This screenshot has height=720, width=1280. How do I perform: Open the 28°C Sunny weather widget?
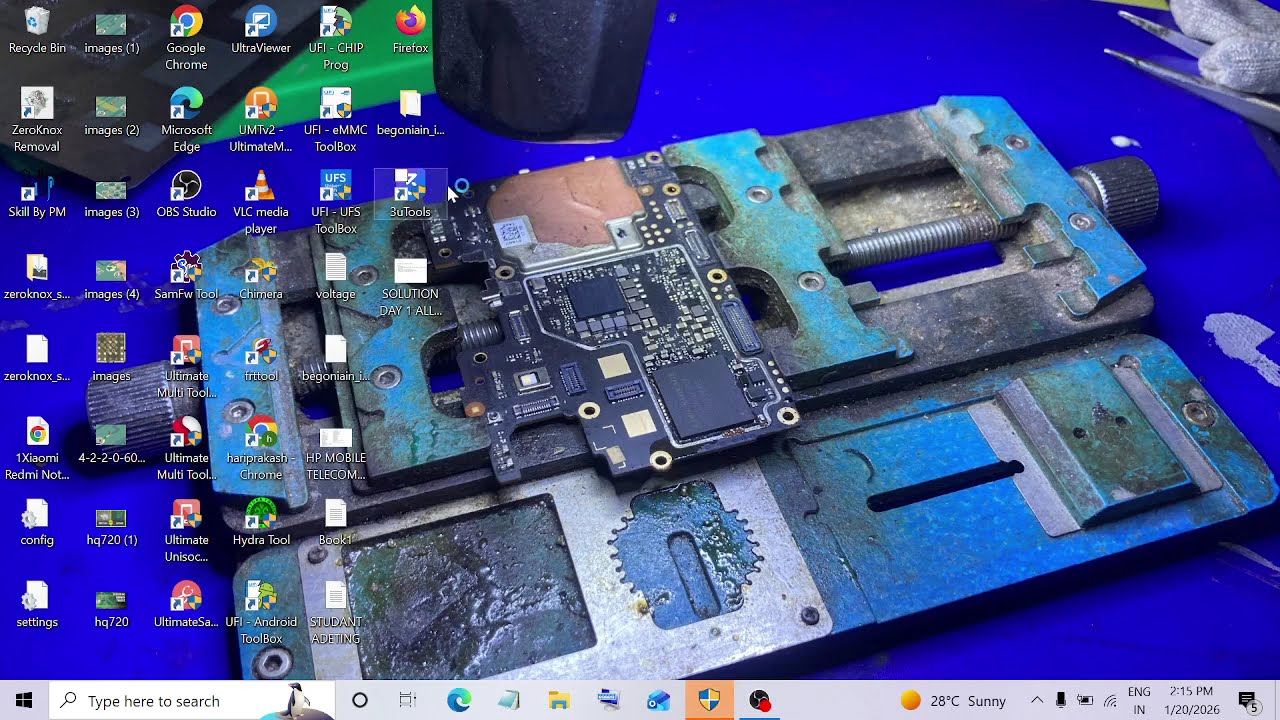(x=953, y=700)
